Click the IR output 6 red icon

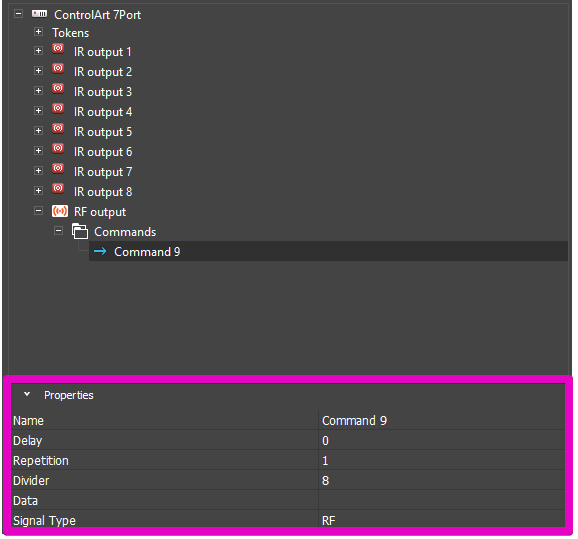click(58, 148)
